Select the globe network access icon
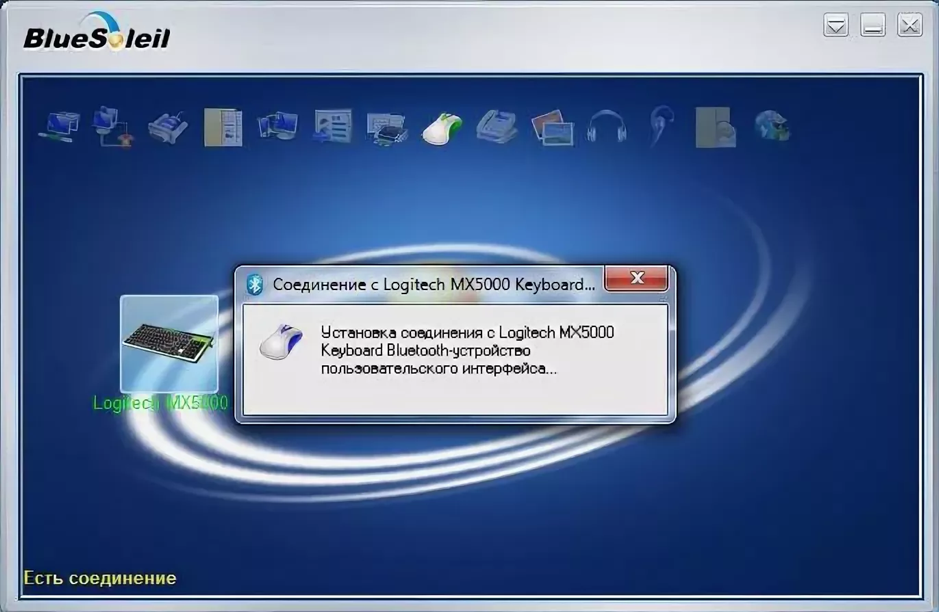Image resolution: width=939 pixels, height=612 pixels. pos(772,126)
